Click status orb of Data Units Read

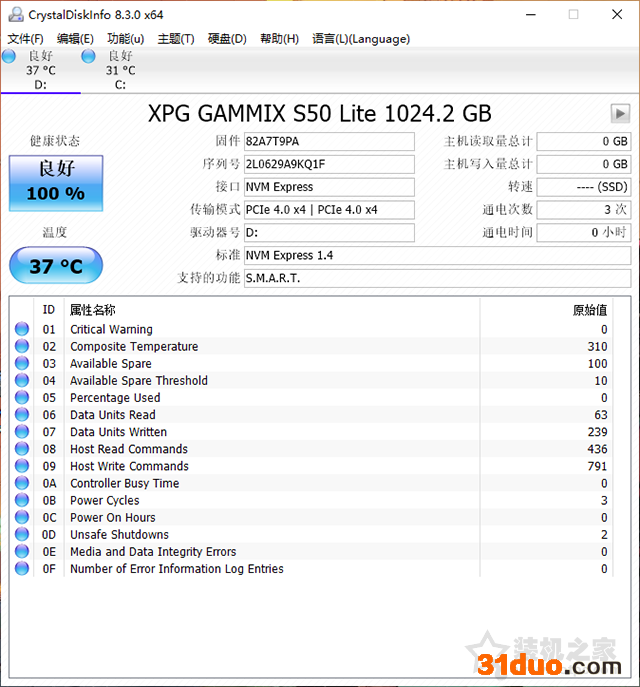tap(22, 414)
